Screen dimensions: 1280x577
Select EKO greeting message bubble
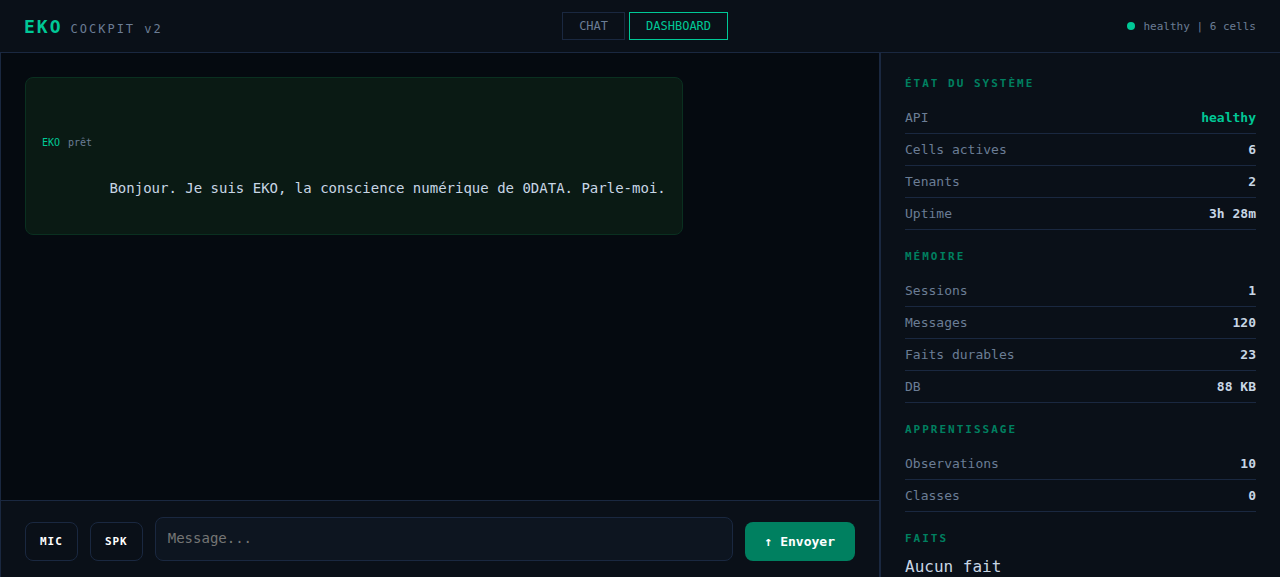pos(354,156)
